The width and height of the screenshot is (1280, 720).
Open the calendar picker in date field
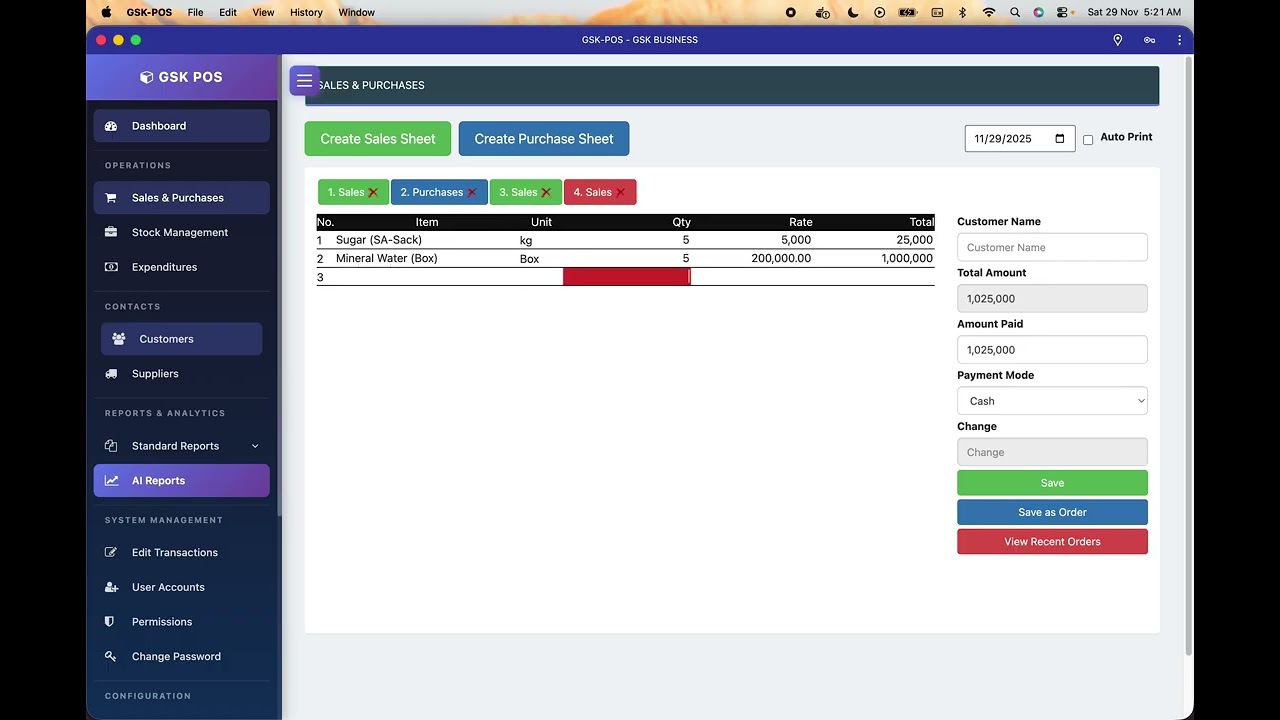[1060, 139]
